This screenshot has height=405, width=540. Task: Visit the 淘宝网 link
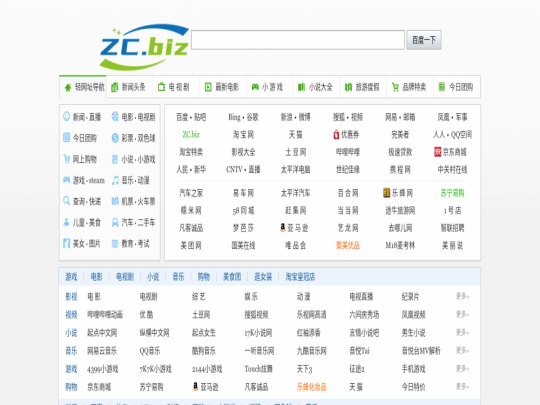[x=243, y=135]
